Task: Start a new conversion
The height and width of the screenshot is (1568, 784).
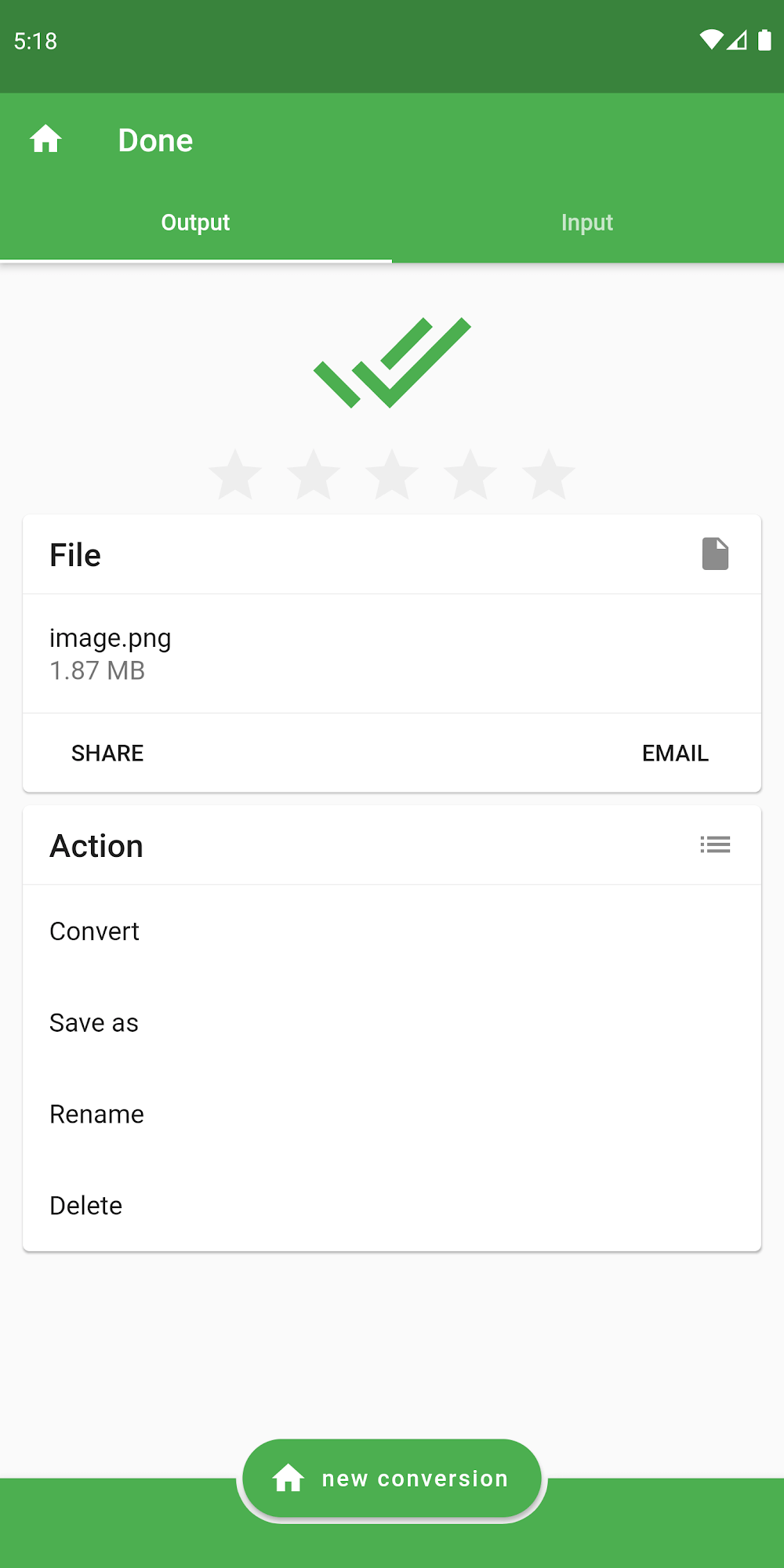Action: point(392,1479)
